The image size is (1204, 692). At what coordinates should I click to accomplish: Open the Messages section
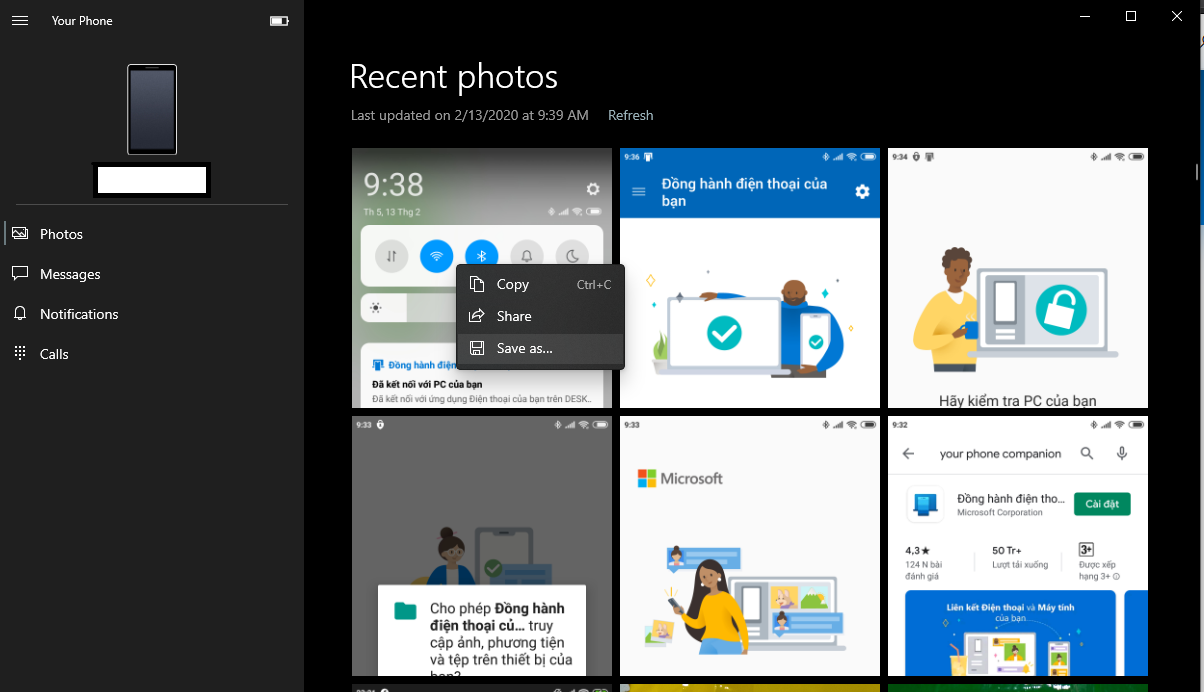[x=152, y=274]
